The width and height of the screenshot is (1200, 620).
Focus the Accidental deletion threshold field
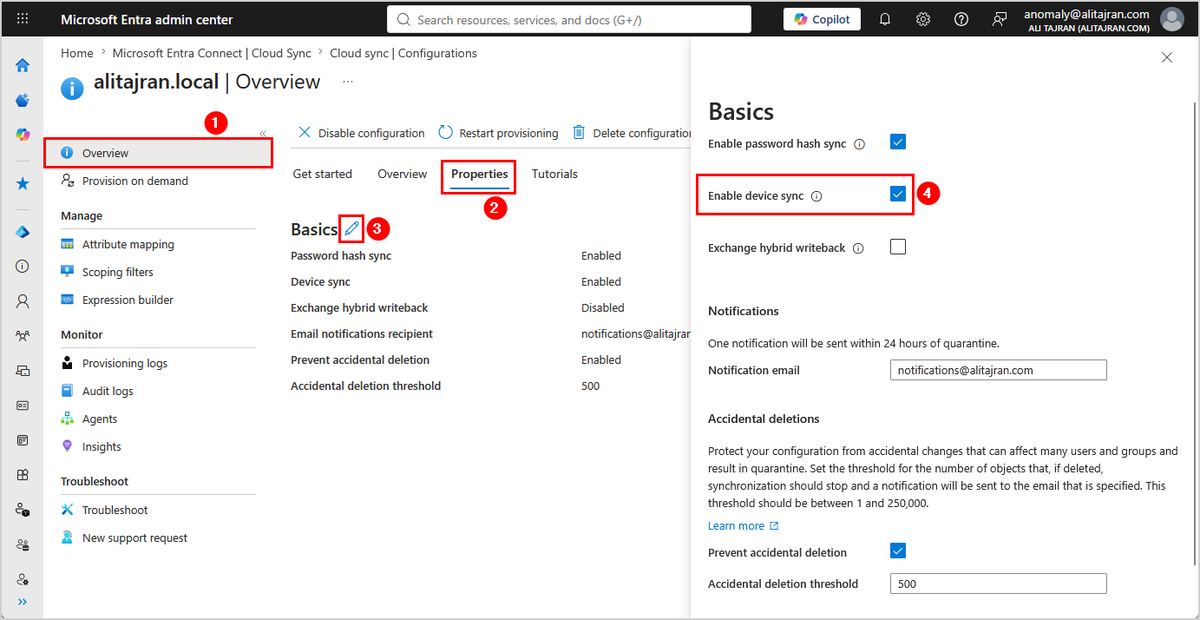pyautogui.click(x=998, y=584)
